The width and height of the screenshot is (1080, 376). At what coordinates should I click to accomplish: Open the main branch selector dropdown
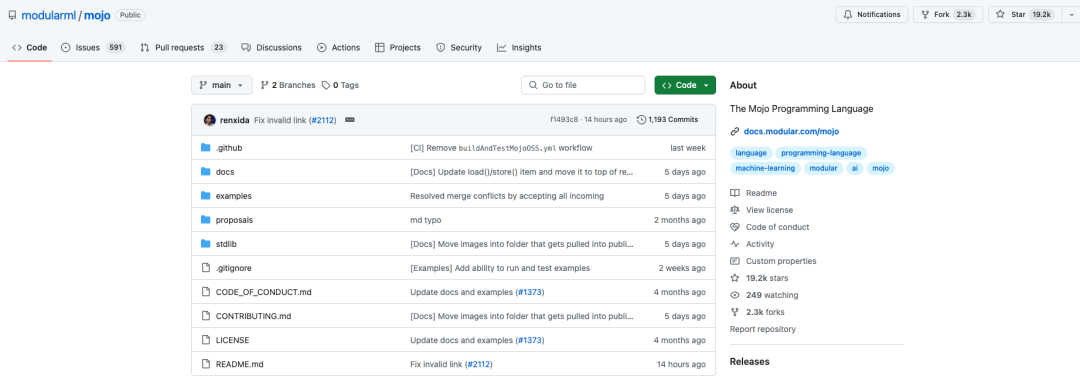pos(222,85)
